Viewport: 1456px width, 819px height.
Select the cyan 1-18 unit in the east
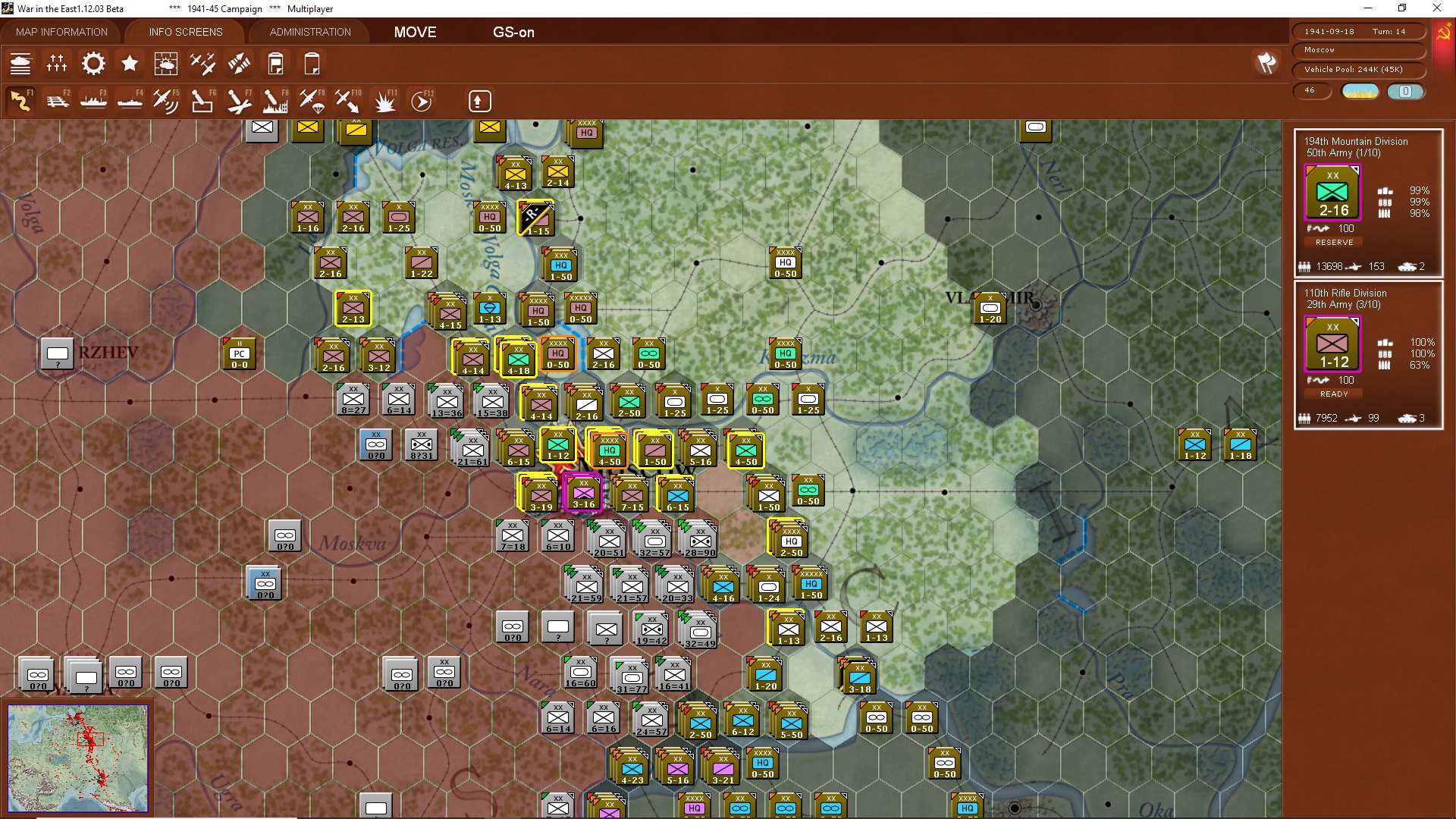(x=1241, y=445)
